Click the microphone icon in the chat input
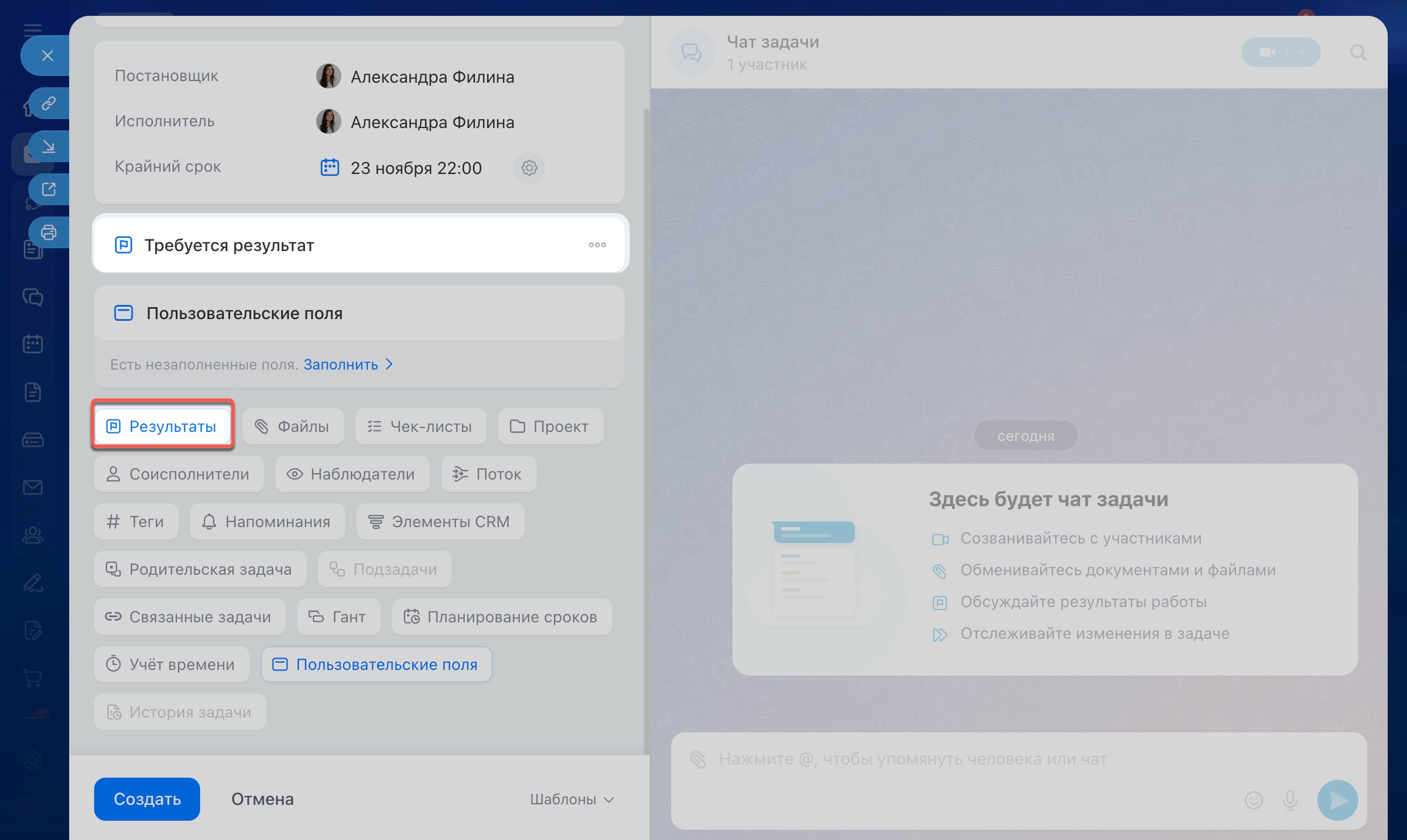This screenshot has width=1407, height=840. 1290,800
